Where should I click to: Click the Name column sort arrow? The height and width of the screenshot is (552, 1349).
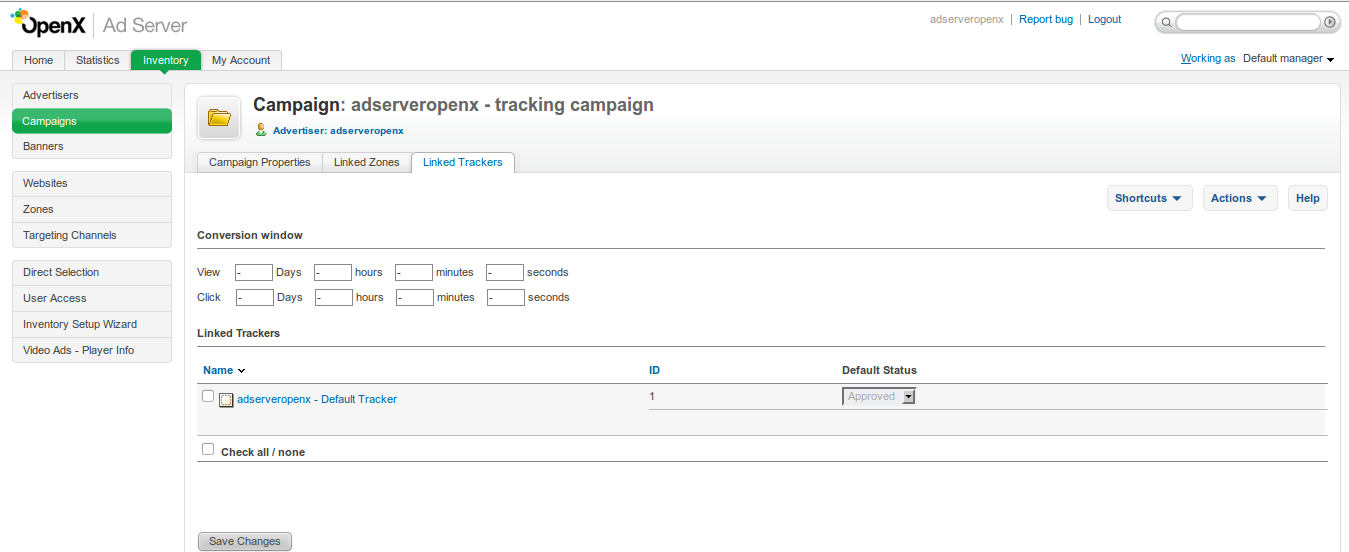coord(241,371)
